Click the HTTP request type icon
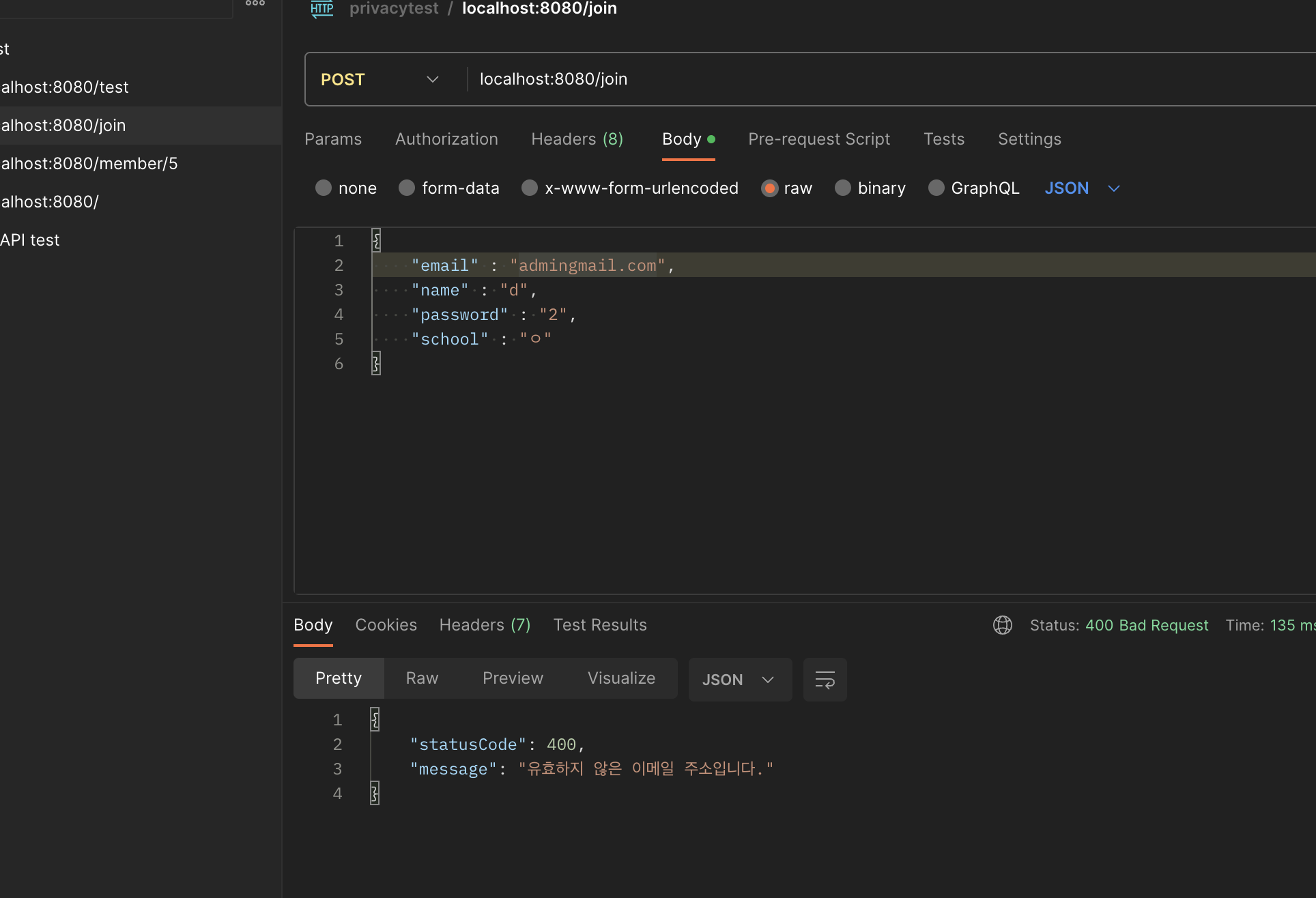This screenshot has height=898, width=1316. (x=321, y=9)
